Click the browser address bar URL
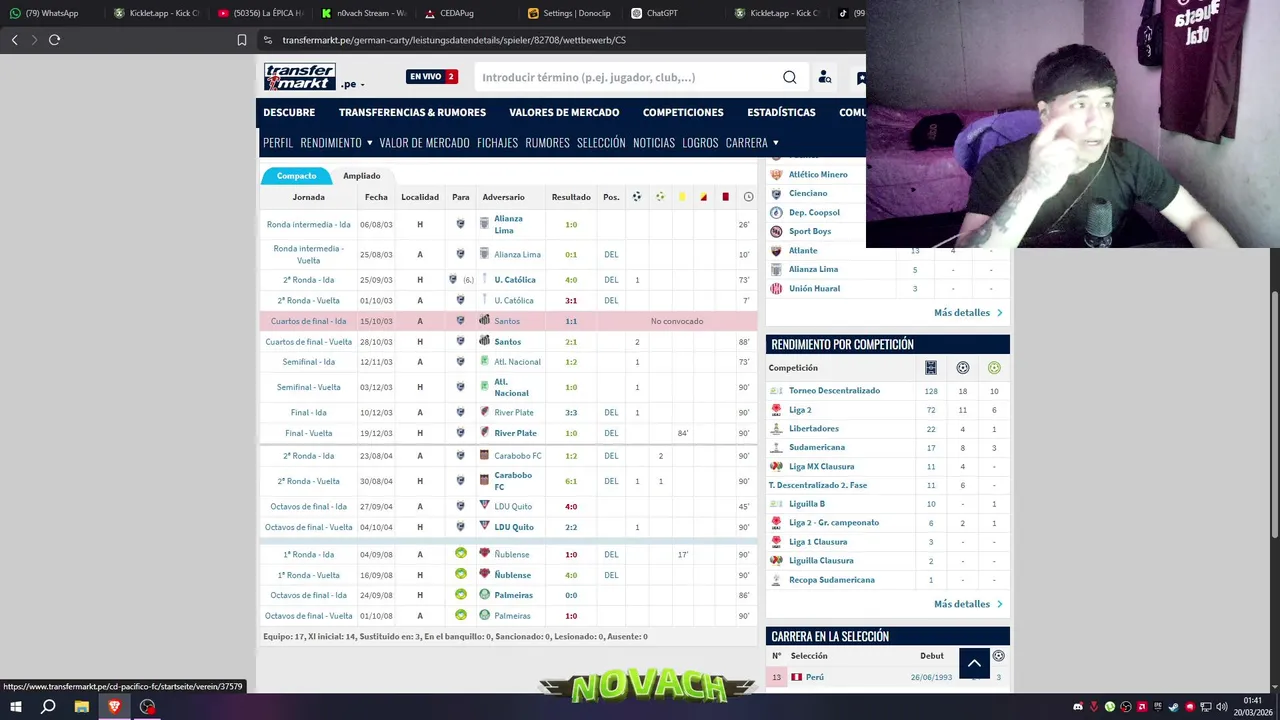Image resolution: width=1280 pixels, height=720 pixels. (454, 40)
